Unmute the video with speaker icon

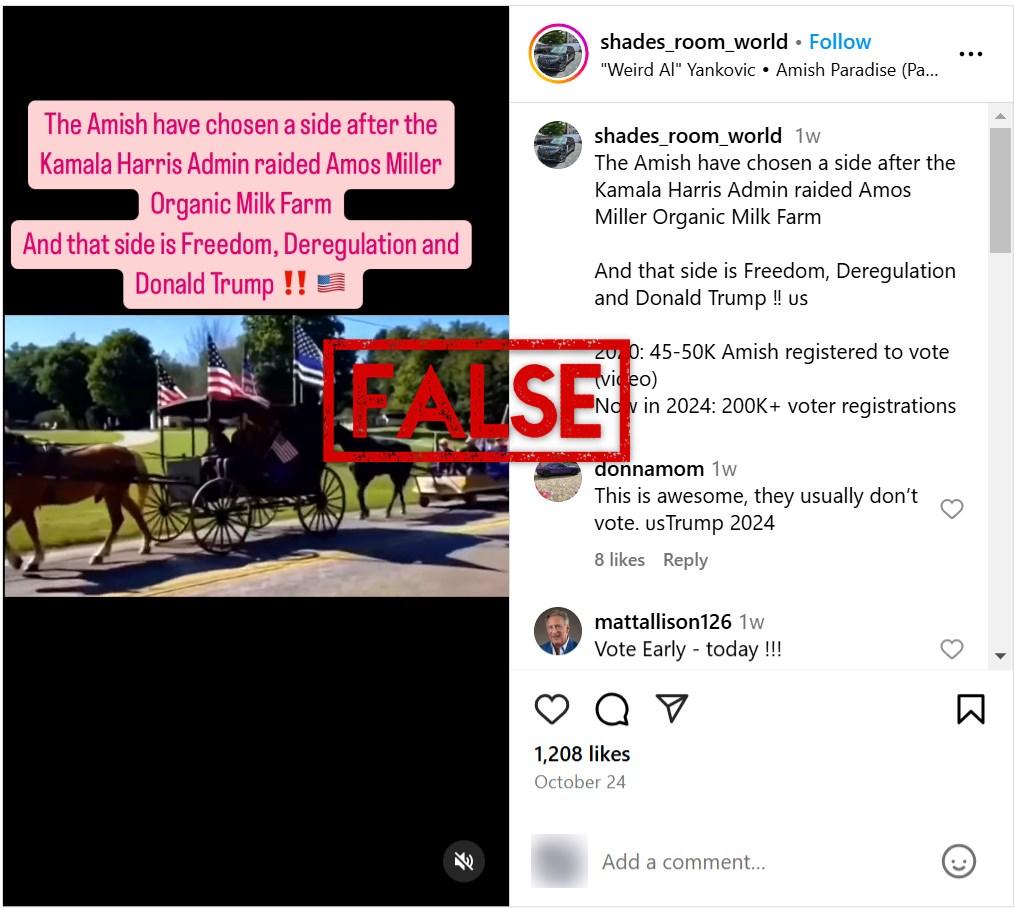point(464,861)
